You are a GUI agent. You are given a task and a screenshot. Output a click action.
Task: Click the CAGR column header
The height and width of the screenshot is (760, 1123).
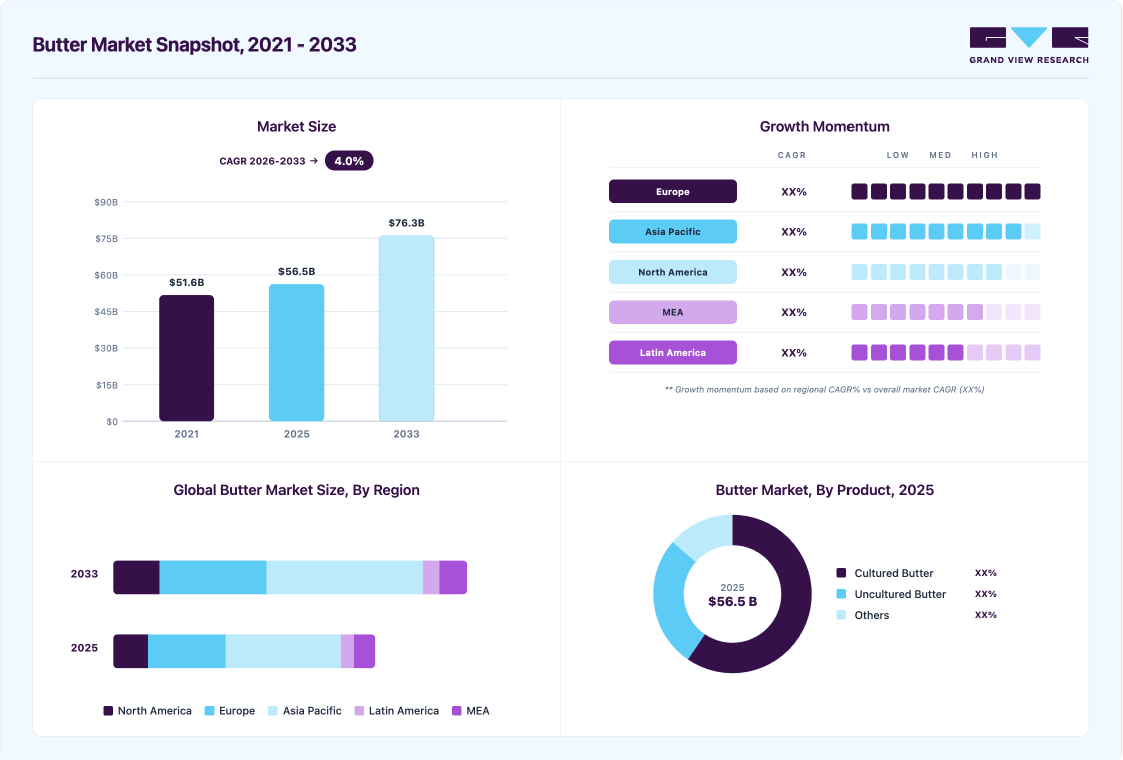point(792,155)
